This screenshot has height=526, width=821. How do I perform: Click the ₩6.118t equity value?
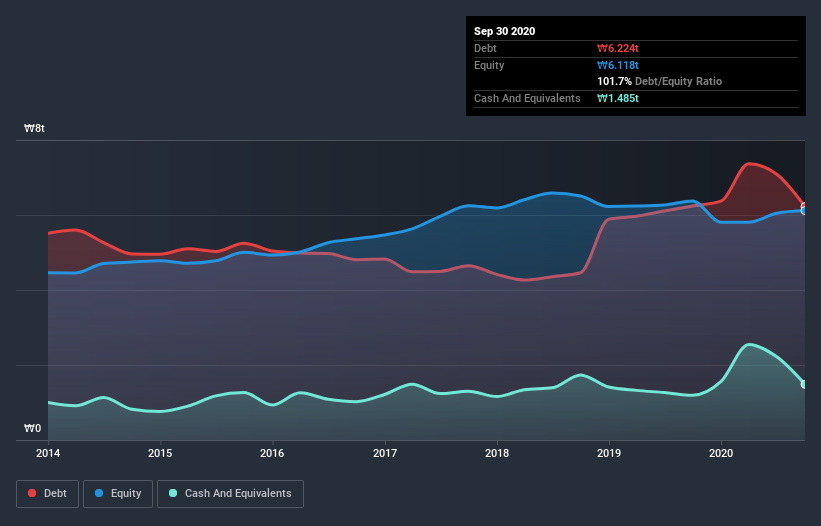[x=618, y=65]
